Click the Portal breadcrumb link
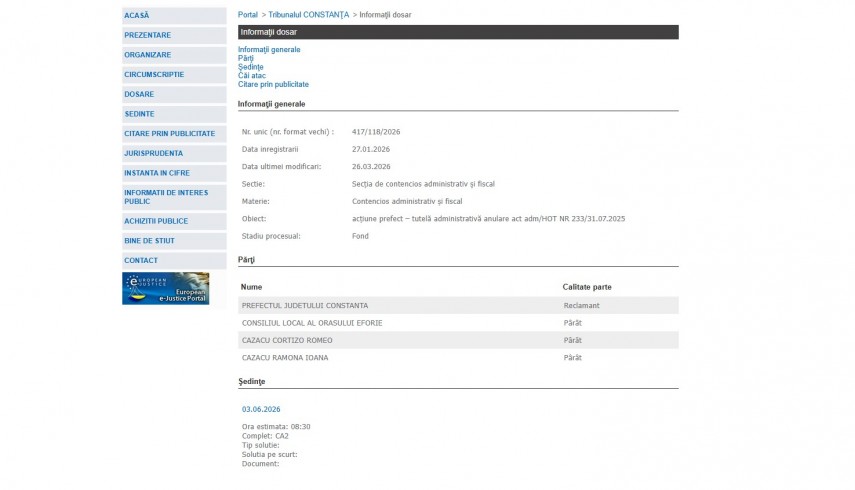Image resolution: width=855 pixels, height=490 pixels. [x=247, y=15]
